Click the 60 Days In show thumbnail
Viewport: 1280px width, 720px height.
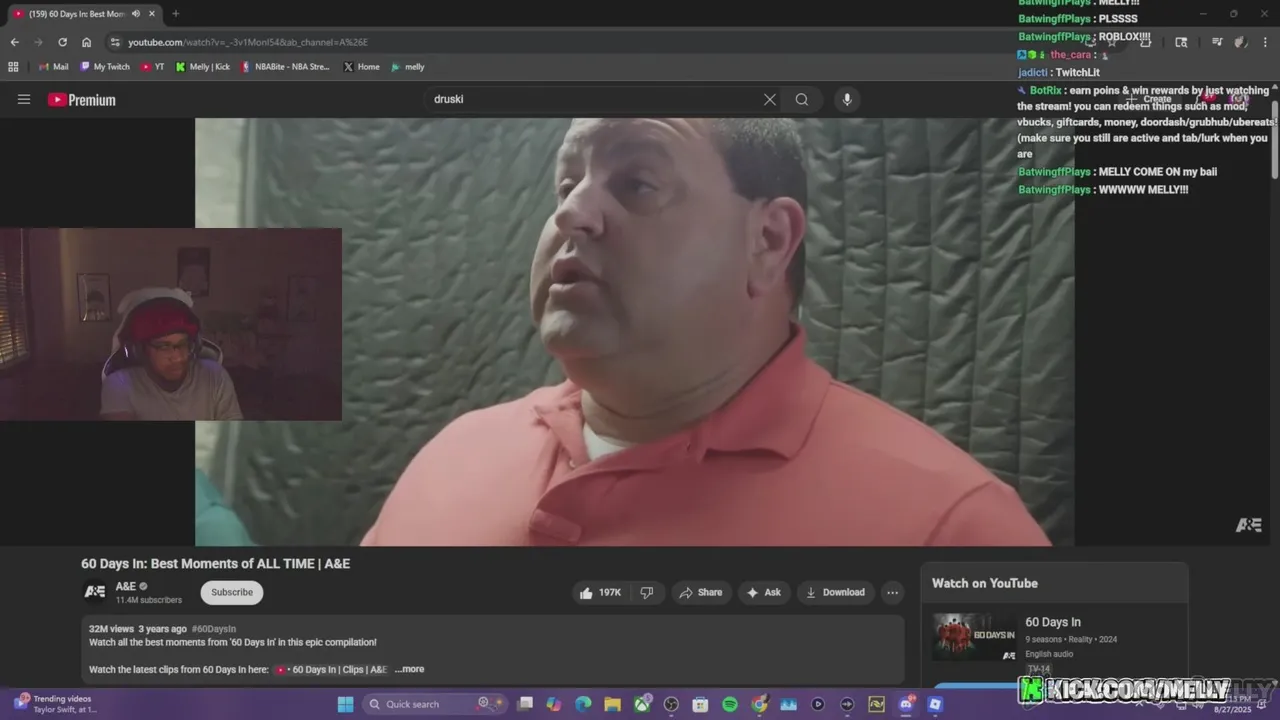[x=974, y=637]
